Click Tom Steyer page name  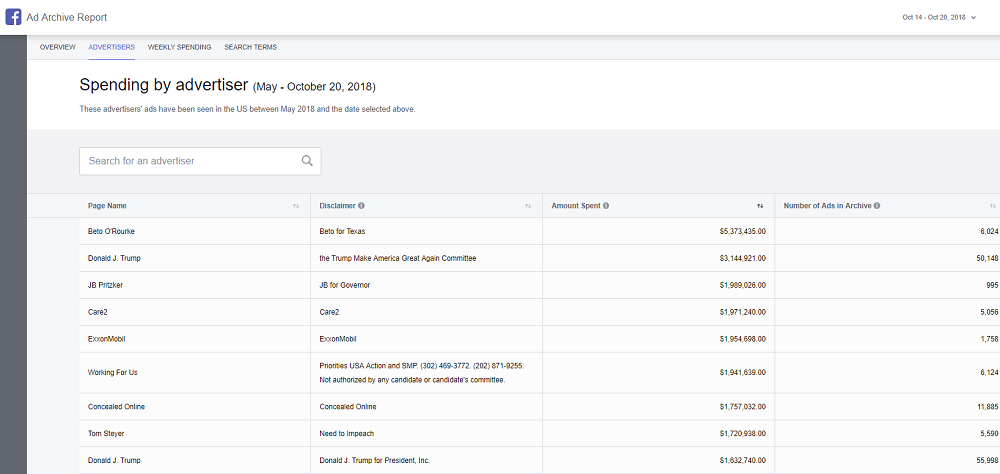click(x=106, y=433)
